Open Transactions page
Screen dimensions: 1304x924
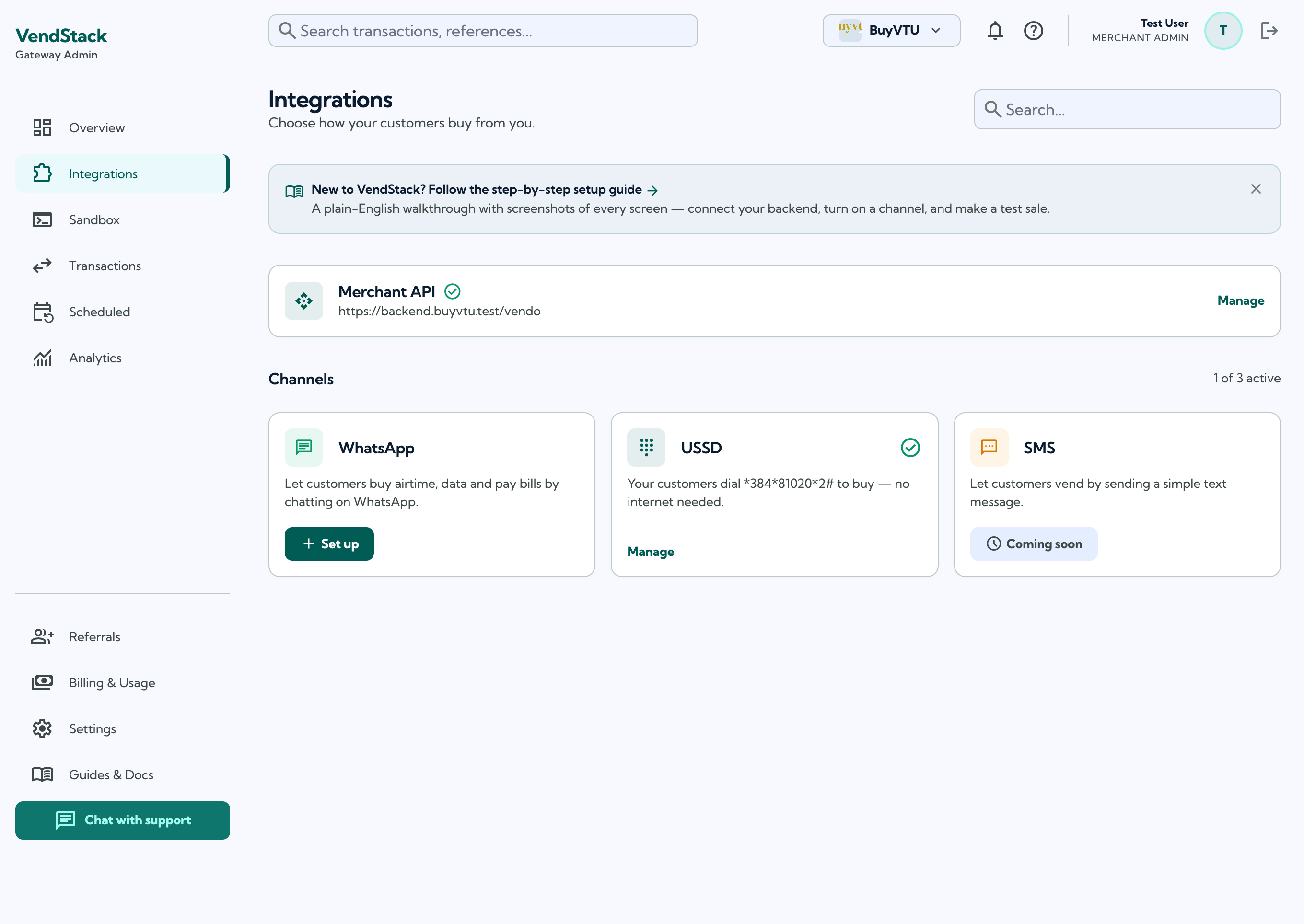[x=122, y=266]
